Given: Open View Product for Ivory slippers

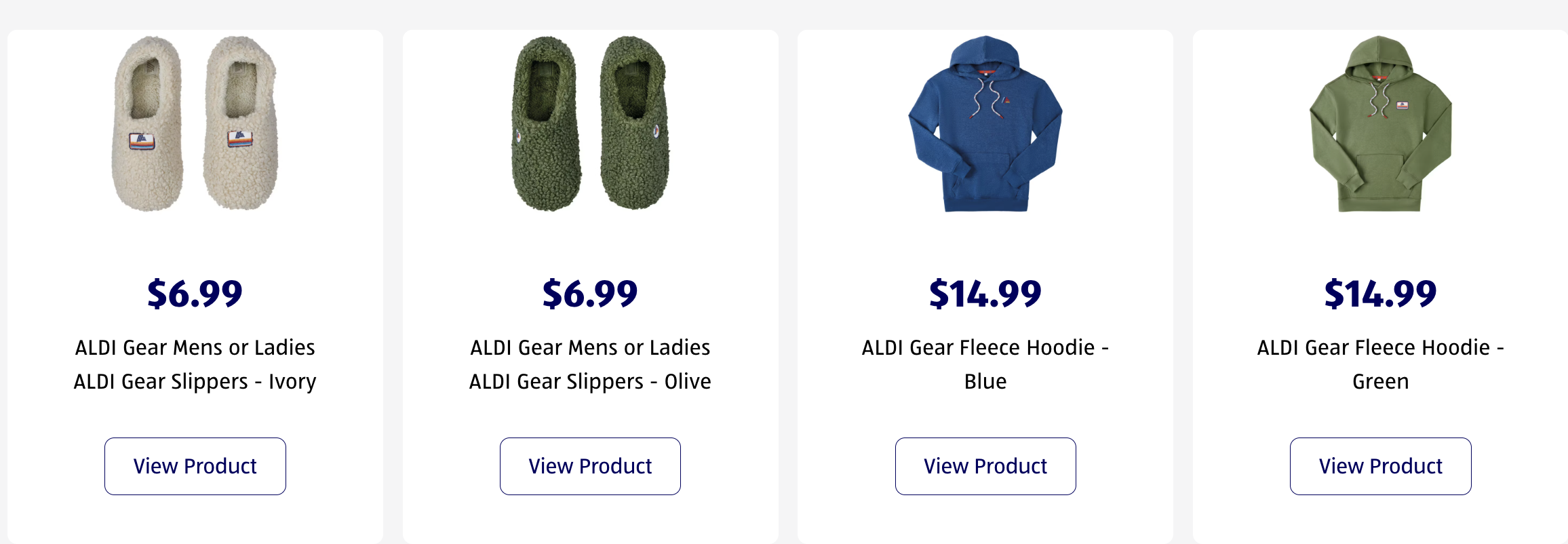Looking at the screenshot, I should tap(195, 466).
